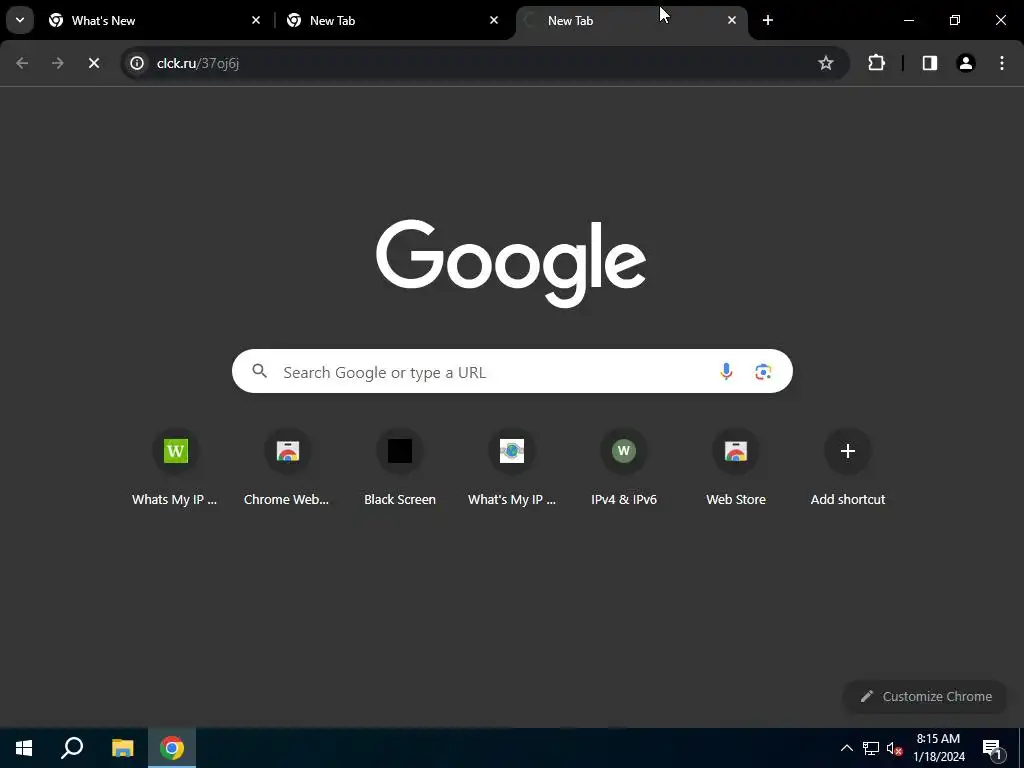Bookmark this tab with star icon
This screenshot has height=768, width=1024.
tap(825, 63)
